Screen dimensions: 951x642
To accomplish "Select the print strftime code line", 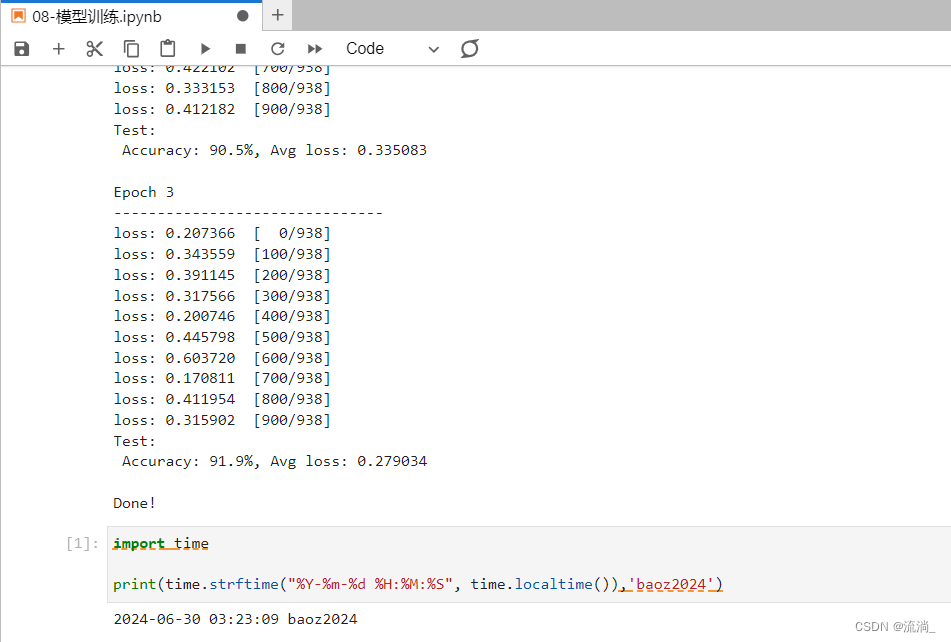I will click(x=418, y=584).
